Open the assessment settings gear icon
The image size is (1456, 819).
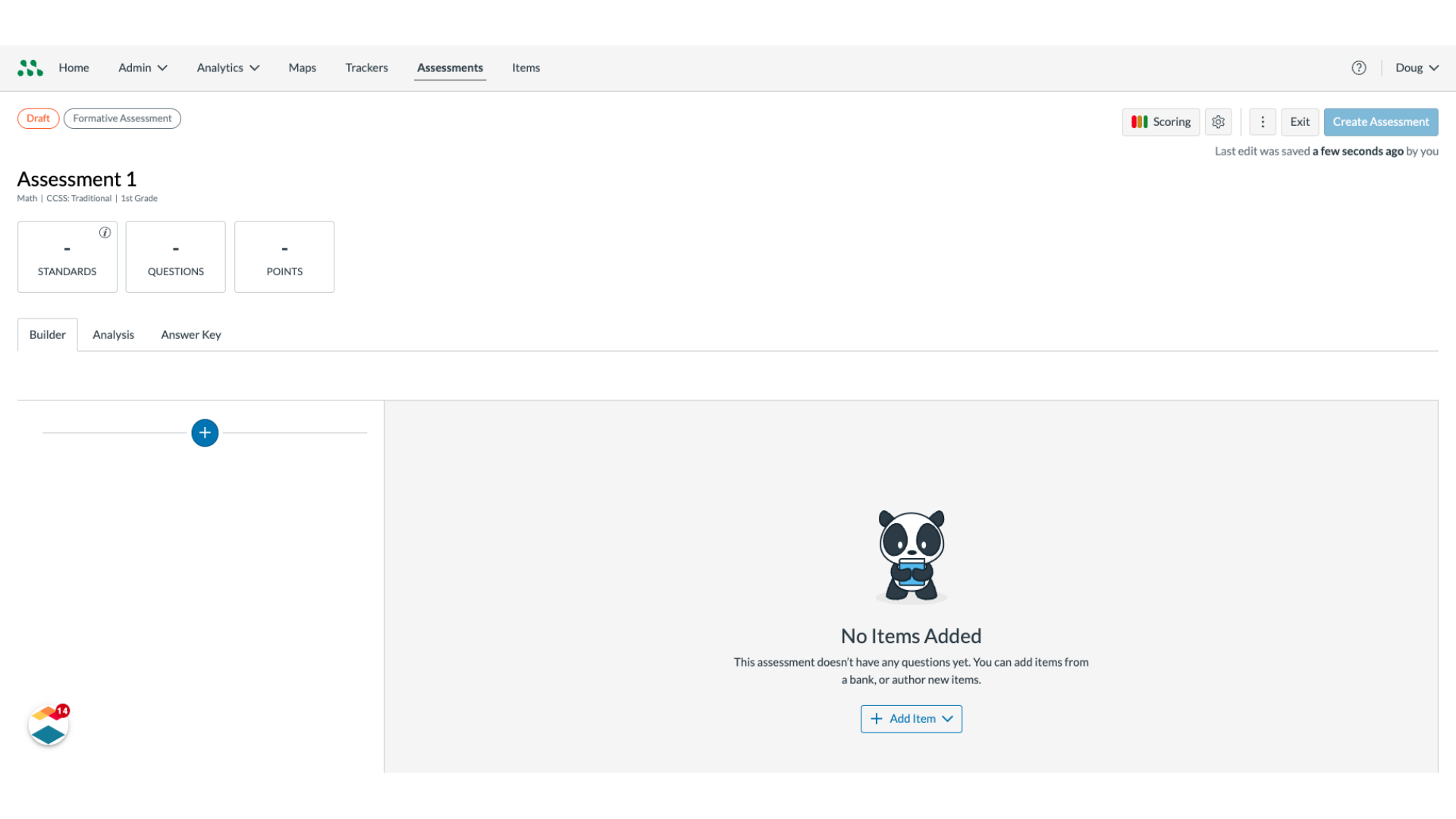(1218, 121)
